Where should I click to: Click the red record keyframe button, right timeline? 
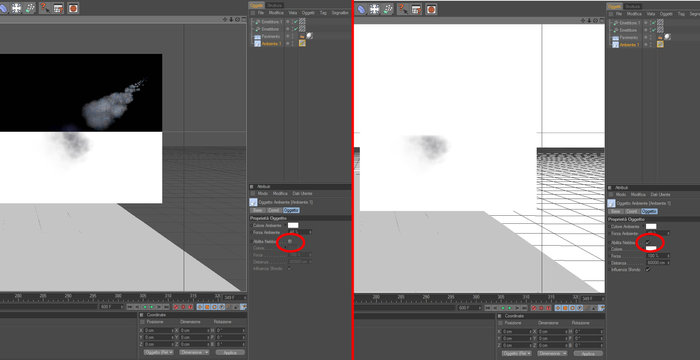click(533, 308)
